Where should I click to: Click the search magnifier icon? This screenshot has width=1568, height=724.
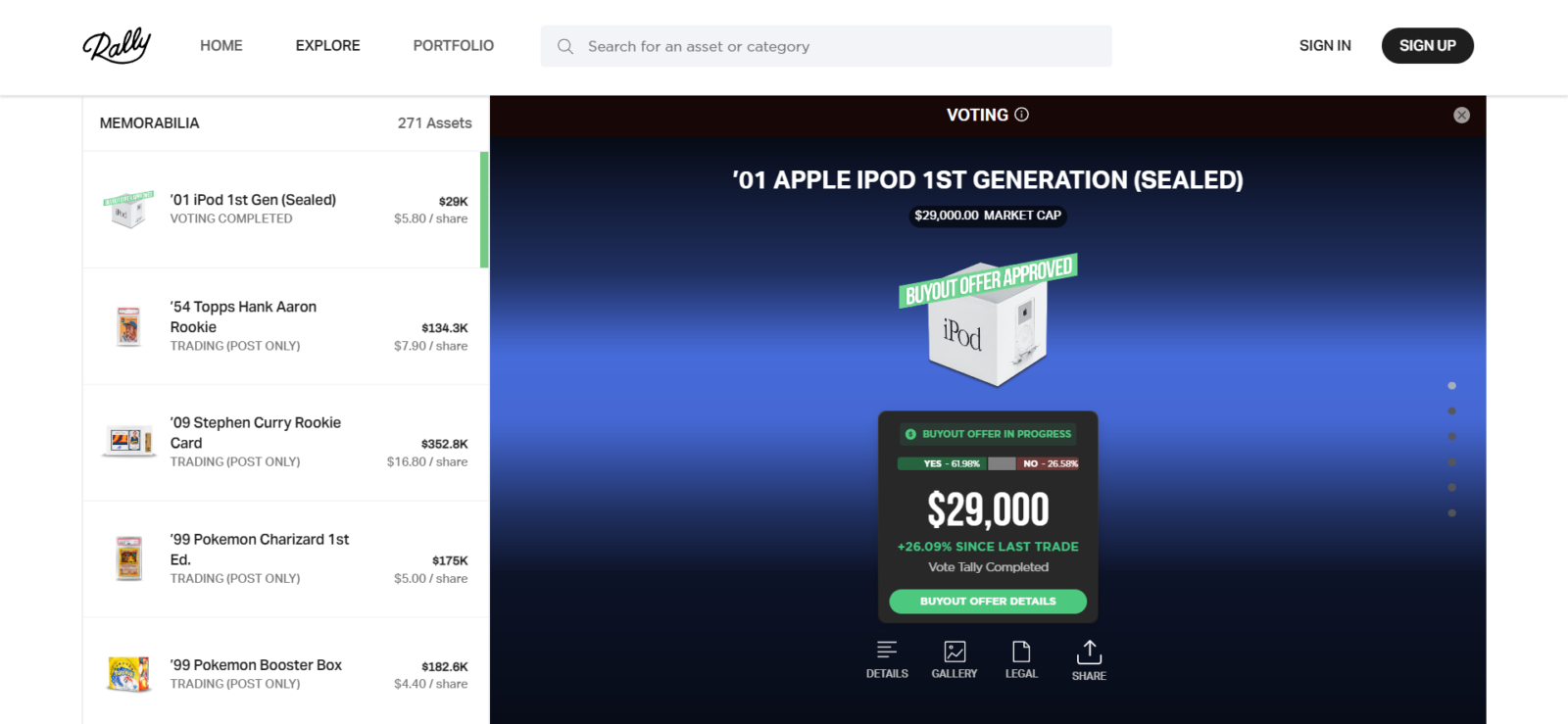[565, 46]
